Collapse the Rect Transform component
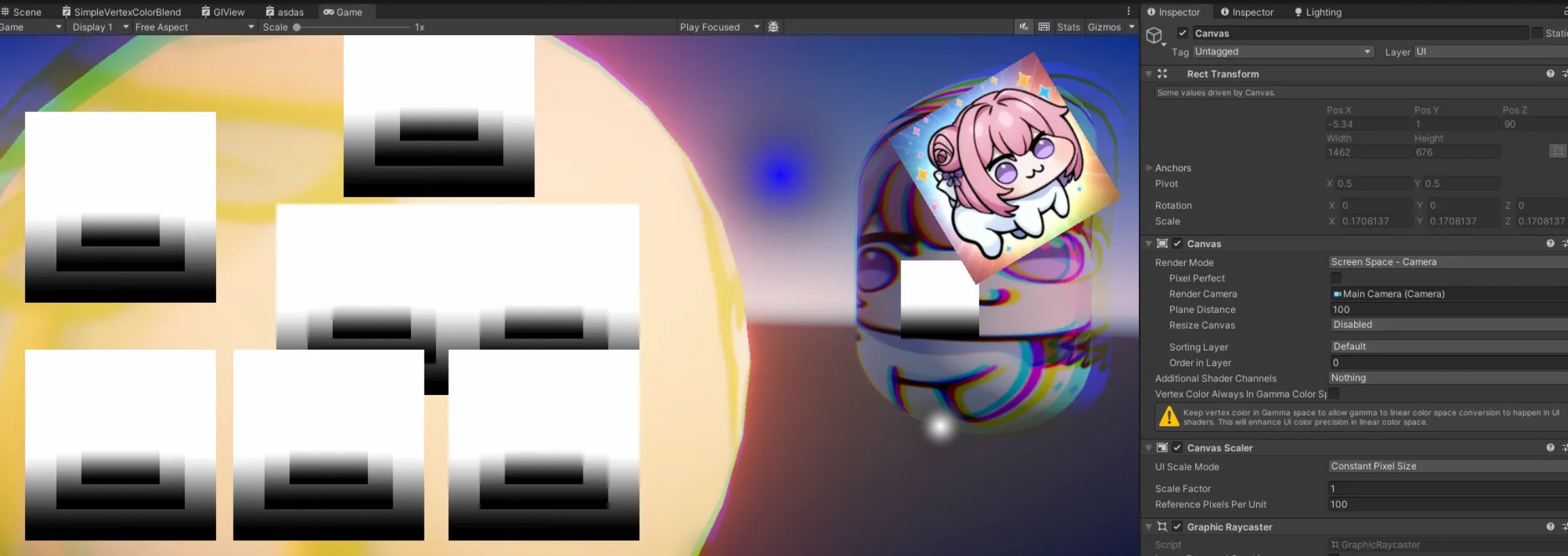Screen dimensions: 1568x556 pyautogui.click(x=1148, y=74)
